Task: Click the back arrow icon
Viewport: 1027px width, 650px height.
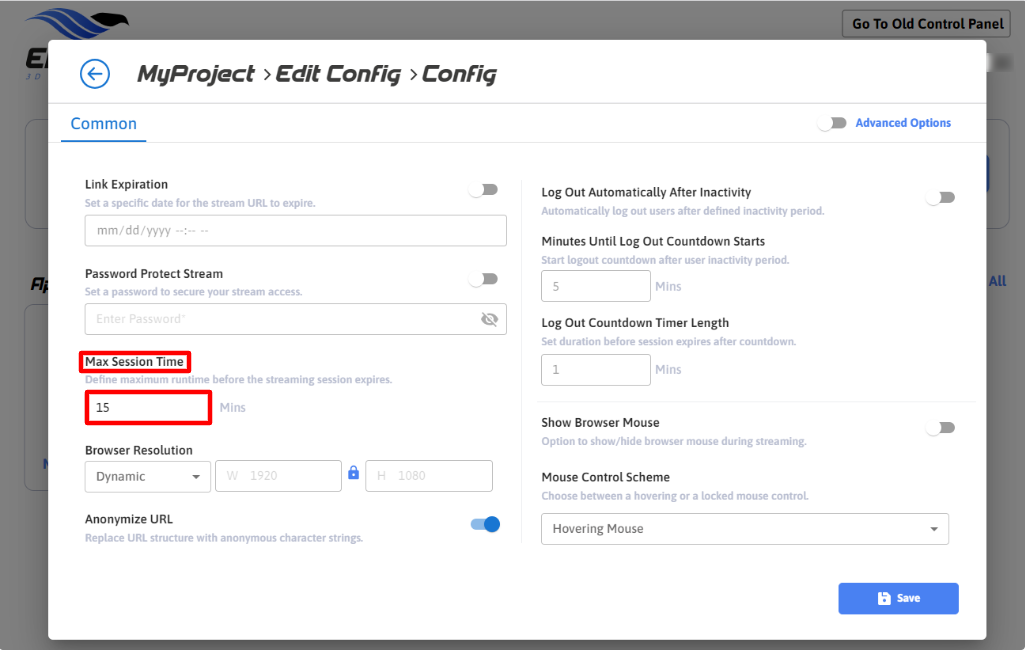Action: click(94, 74)
